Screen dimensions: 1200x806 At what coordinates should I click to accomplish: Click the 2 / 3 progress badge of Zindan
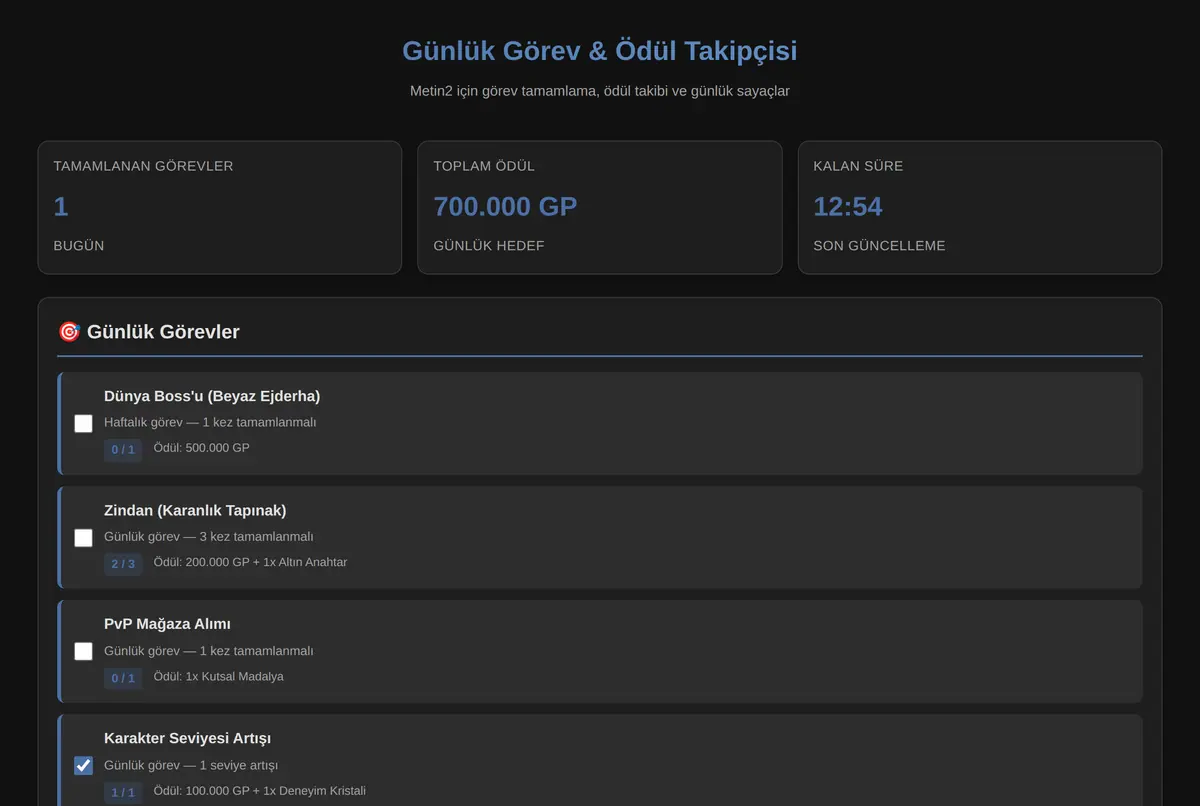[123, 564]
